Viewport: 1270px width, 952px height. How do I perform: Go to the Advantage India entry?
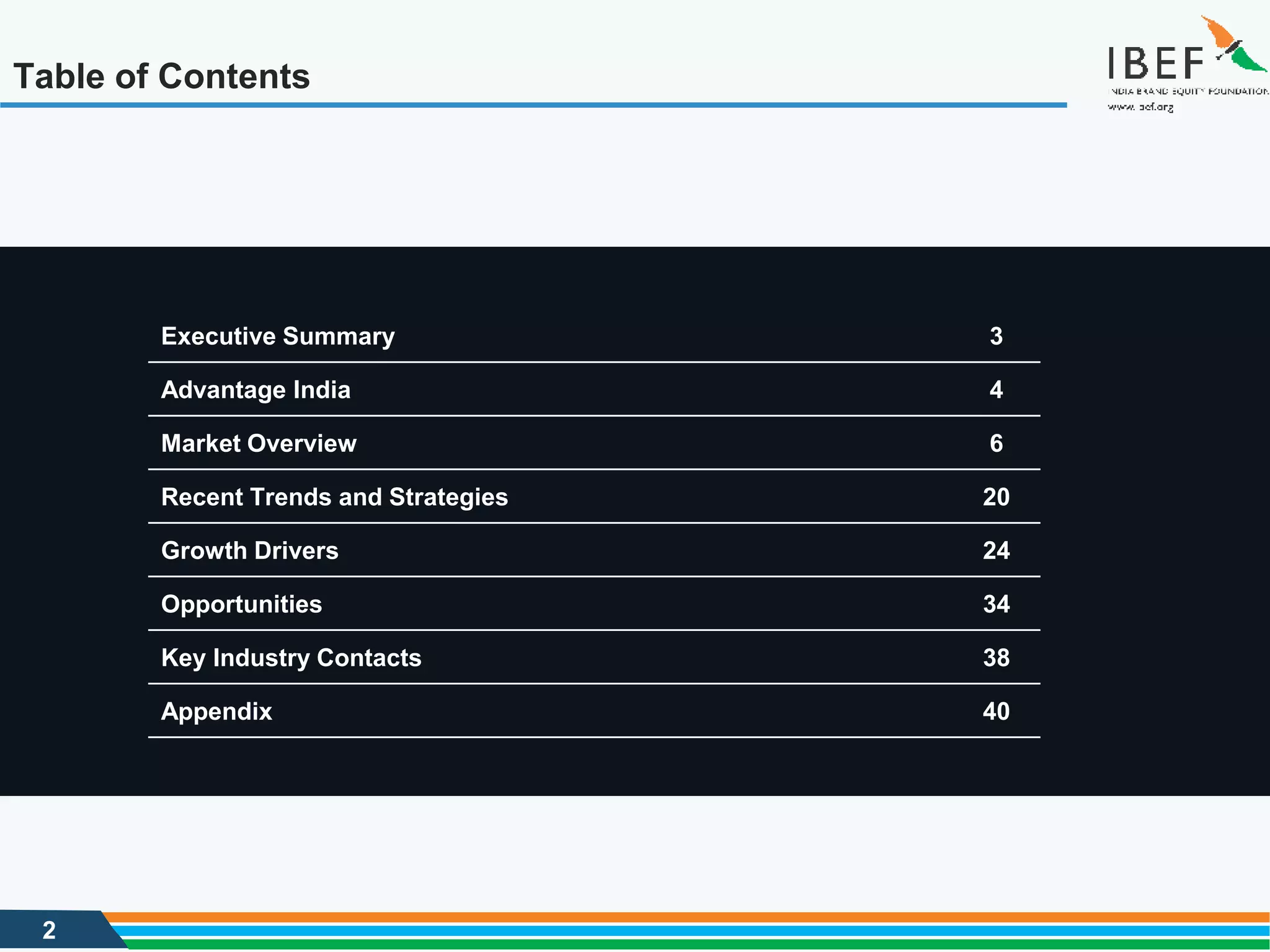[x=255, y=390]
